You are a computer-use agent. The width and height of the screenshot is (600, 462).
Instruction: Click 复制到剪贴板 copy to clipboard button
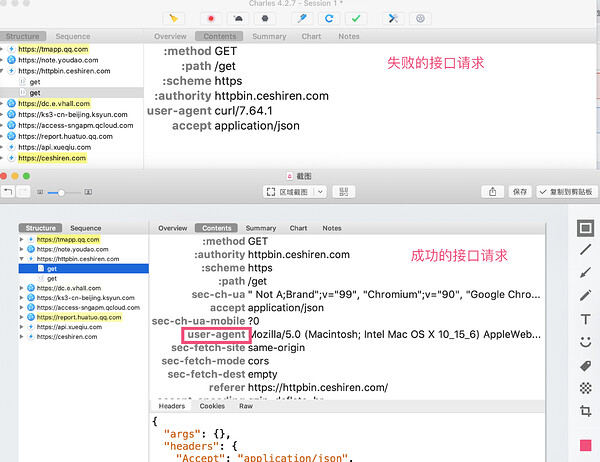point(567,192)
